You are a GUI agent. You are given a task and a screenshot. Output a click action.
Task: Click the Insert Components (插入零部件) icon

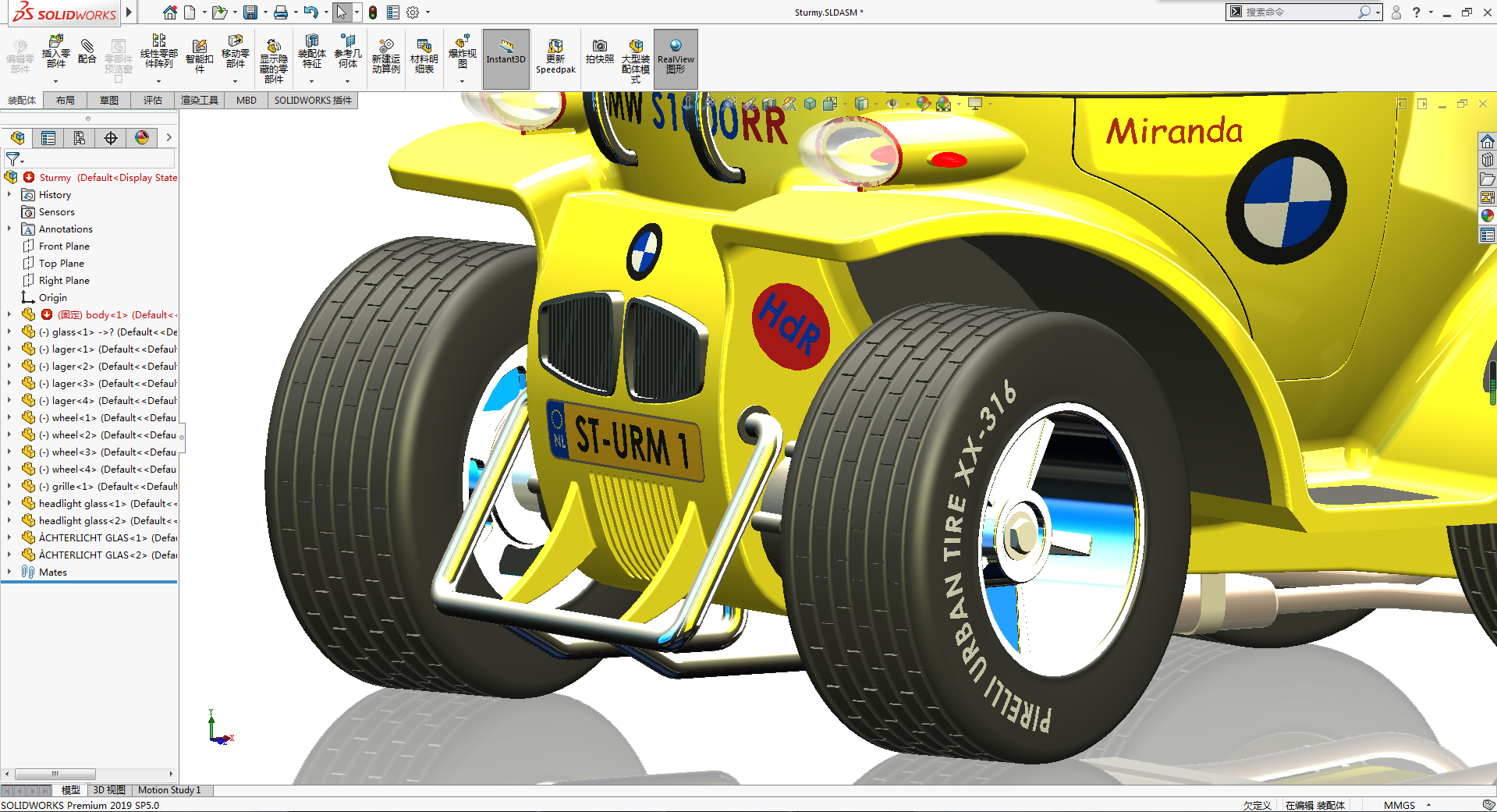pyautogui.click(x=55, y=52)
